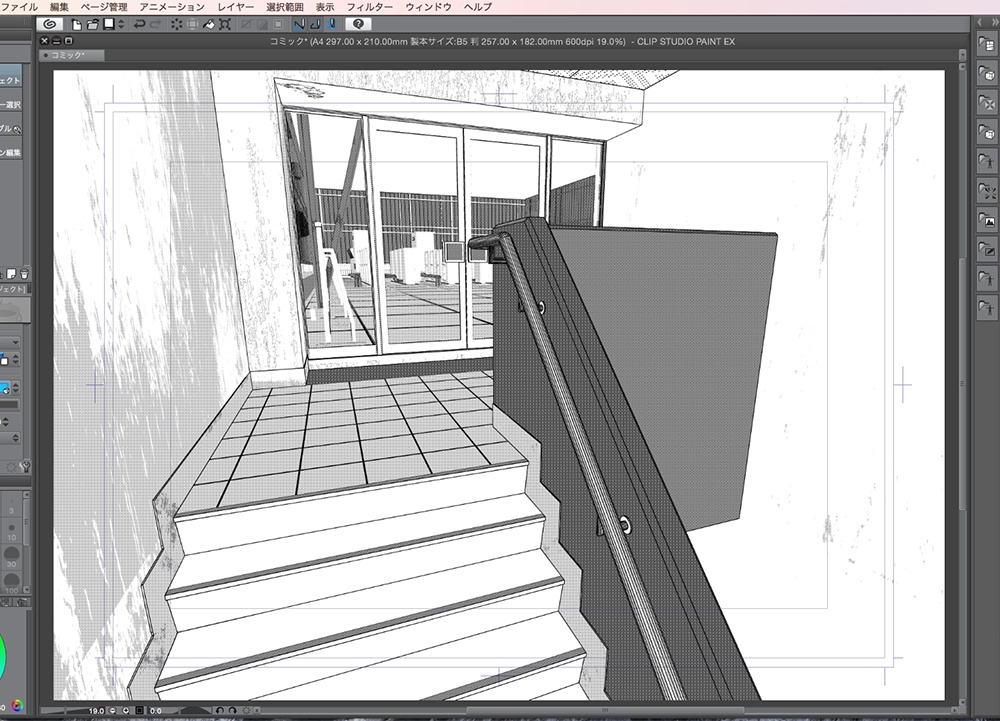The image size is (1000, 721).
Task: Click the Undo arrow icon in toolbar
Action: tap(137, 23)
